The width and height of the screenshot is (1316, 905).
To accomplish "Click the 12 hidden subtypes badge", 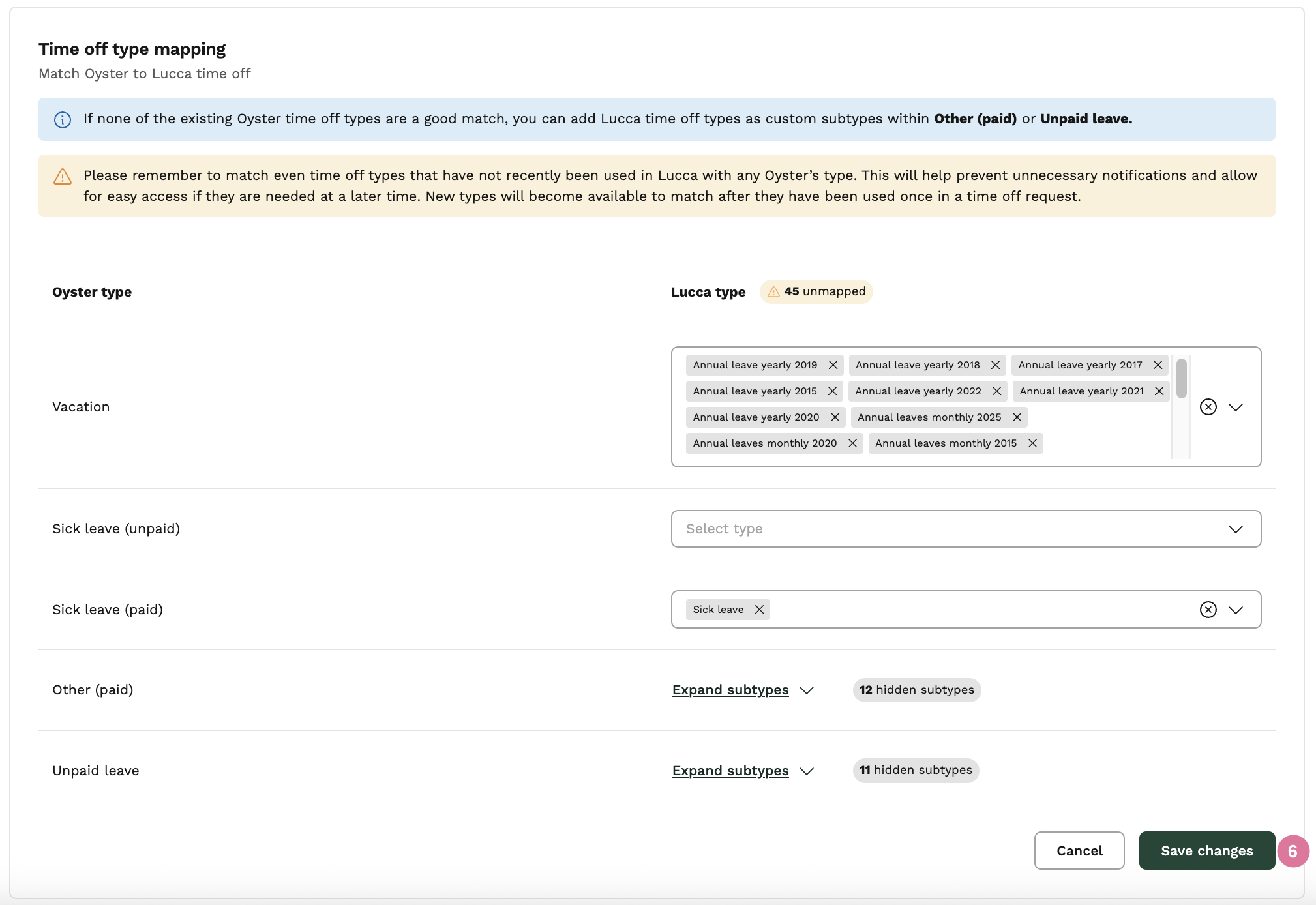I will click(x=917, y=690).
